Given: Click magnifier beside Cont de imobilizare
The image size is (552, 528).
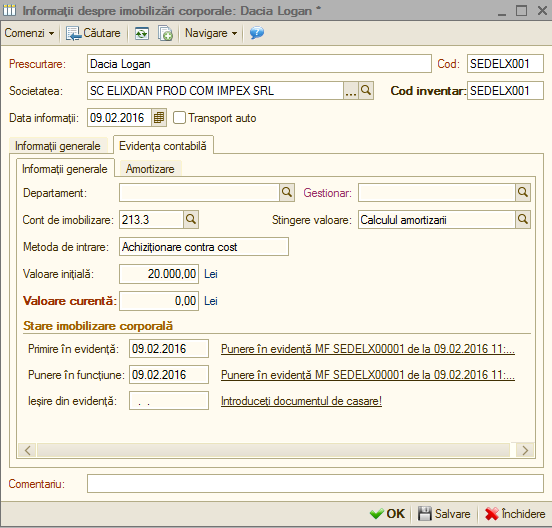Looking at the screenshot, I should pos(191,220).
